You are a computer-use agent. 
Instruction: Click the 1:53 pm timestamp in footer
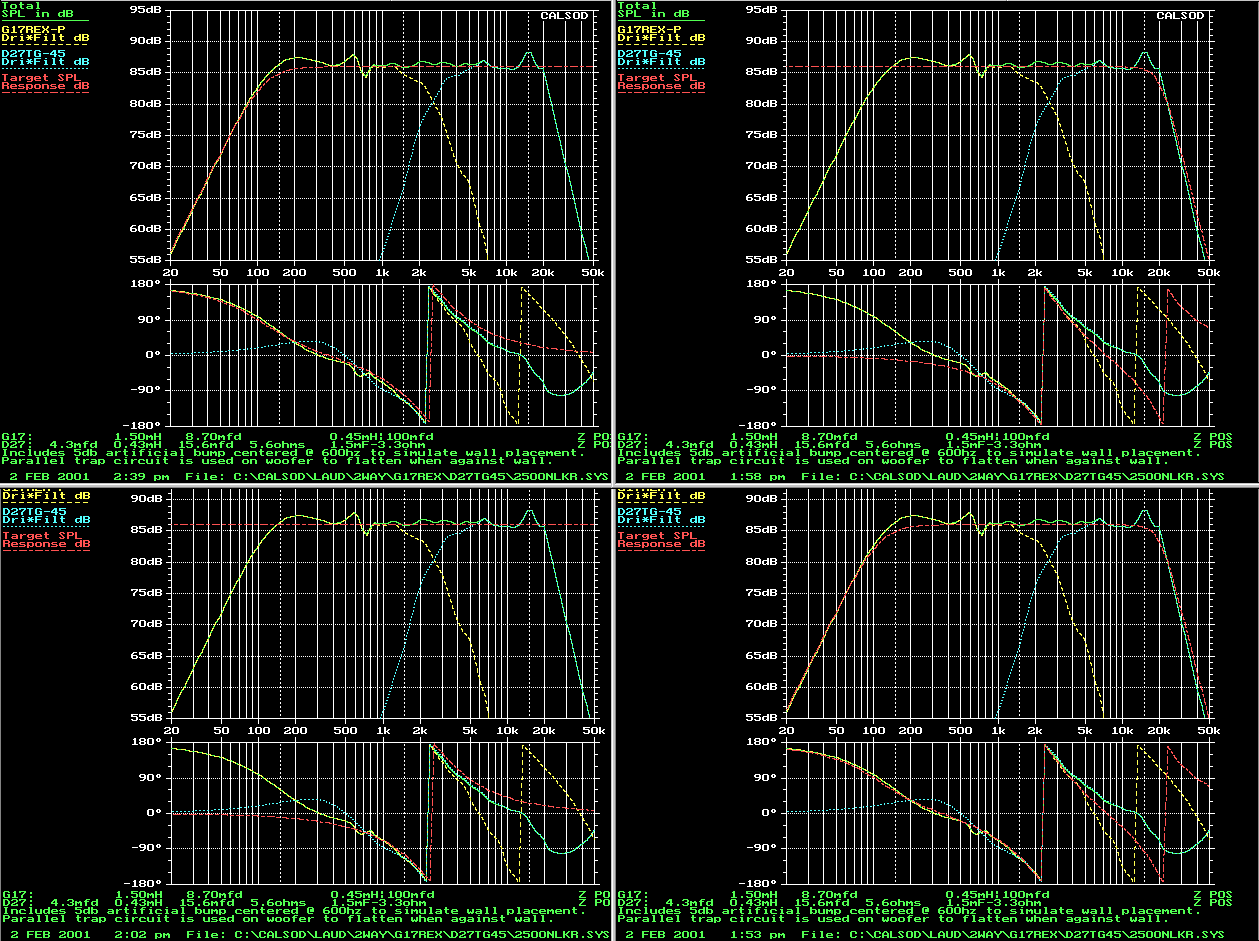click(x=746, y=935)
